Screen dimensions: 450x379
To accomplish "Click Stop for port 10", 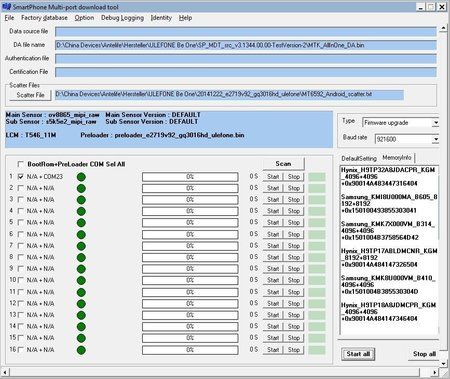I will [294, 280].
